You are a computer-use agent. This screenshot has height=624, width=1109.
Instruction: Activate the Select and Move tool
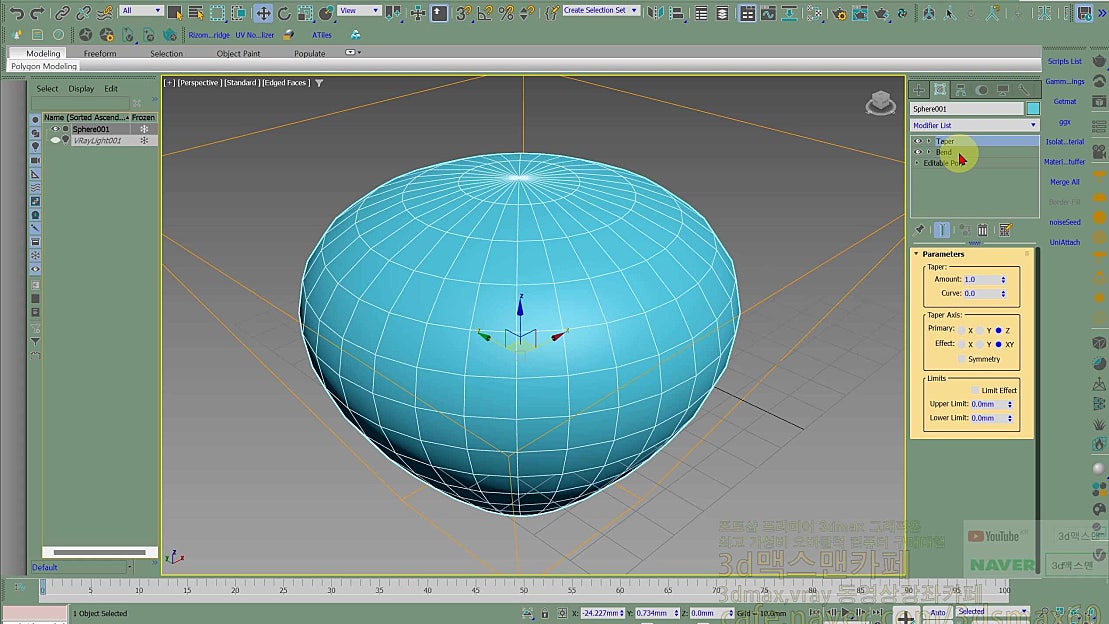265,13
